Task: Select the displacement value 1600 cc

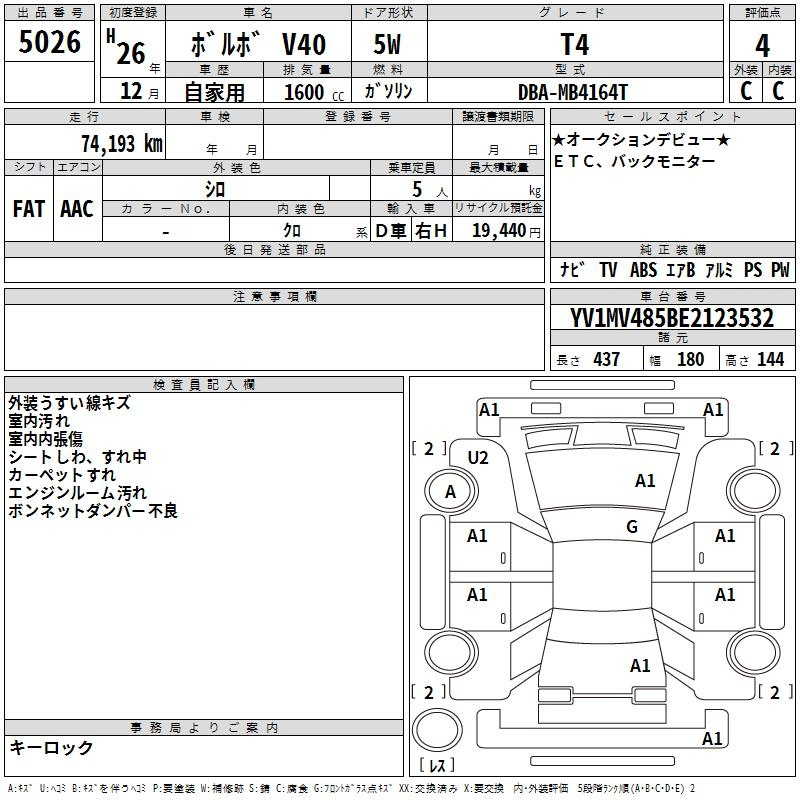Action: coord(314,92)
